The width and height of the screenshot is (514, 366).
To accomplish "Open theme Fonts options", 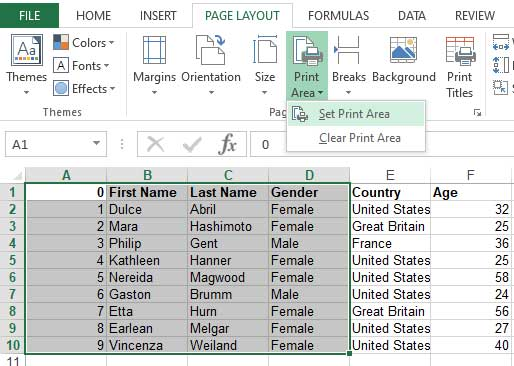I will point(81,66).
